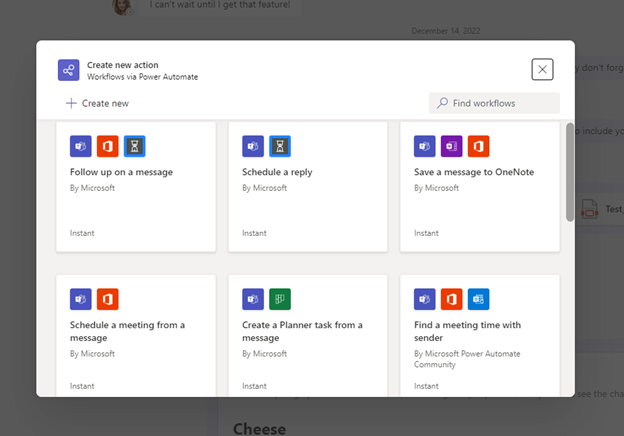624x436 pixels.
Task: Open Schedule a meeting from a message template
Action: click(x=136, y=335)
